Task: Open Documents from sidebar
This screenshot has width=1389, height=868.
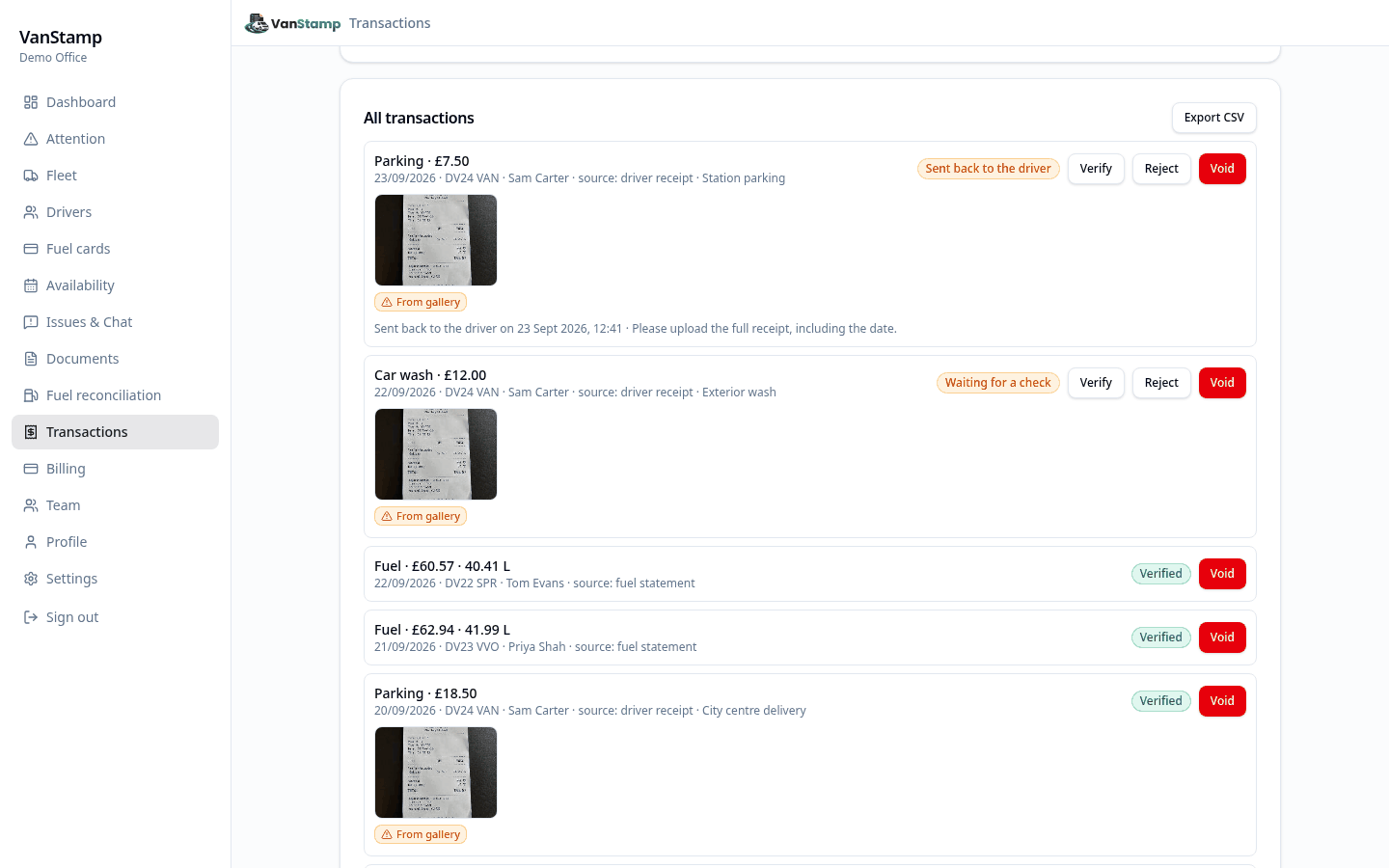Action: click(115, 359)
